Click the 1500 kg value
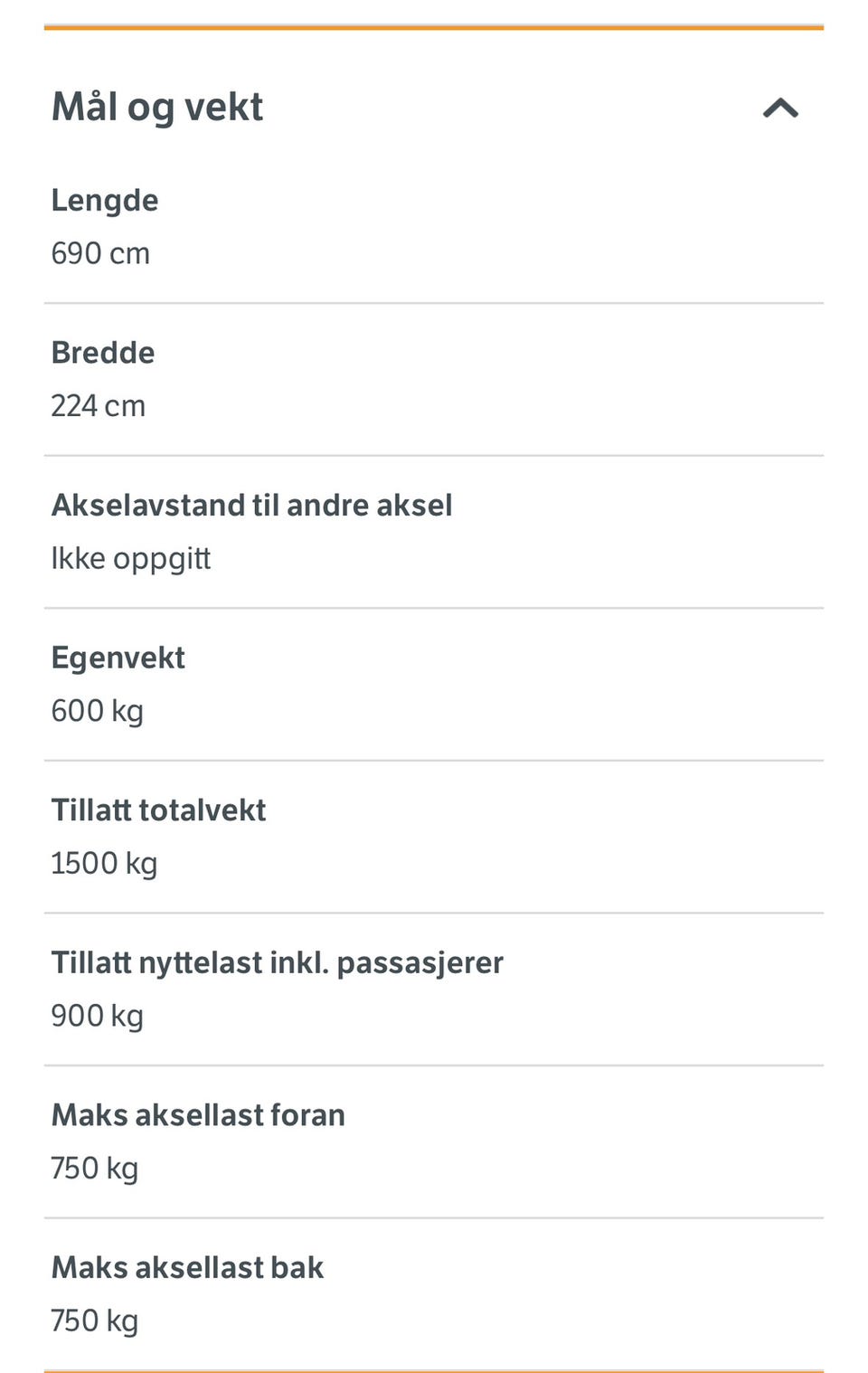The width and height of the screenshot is (868, 1373). 104,864
